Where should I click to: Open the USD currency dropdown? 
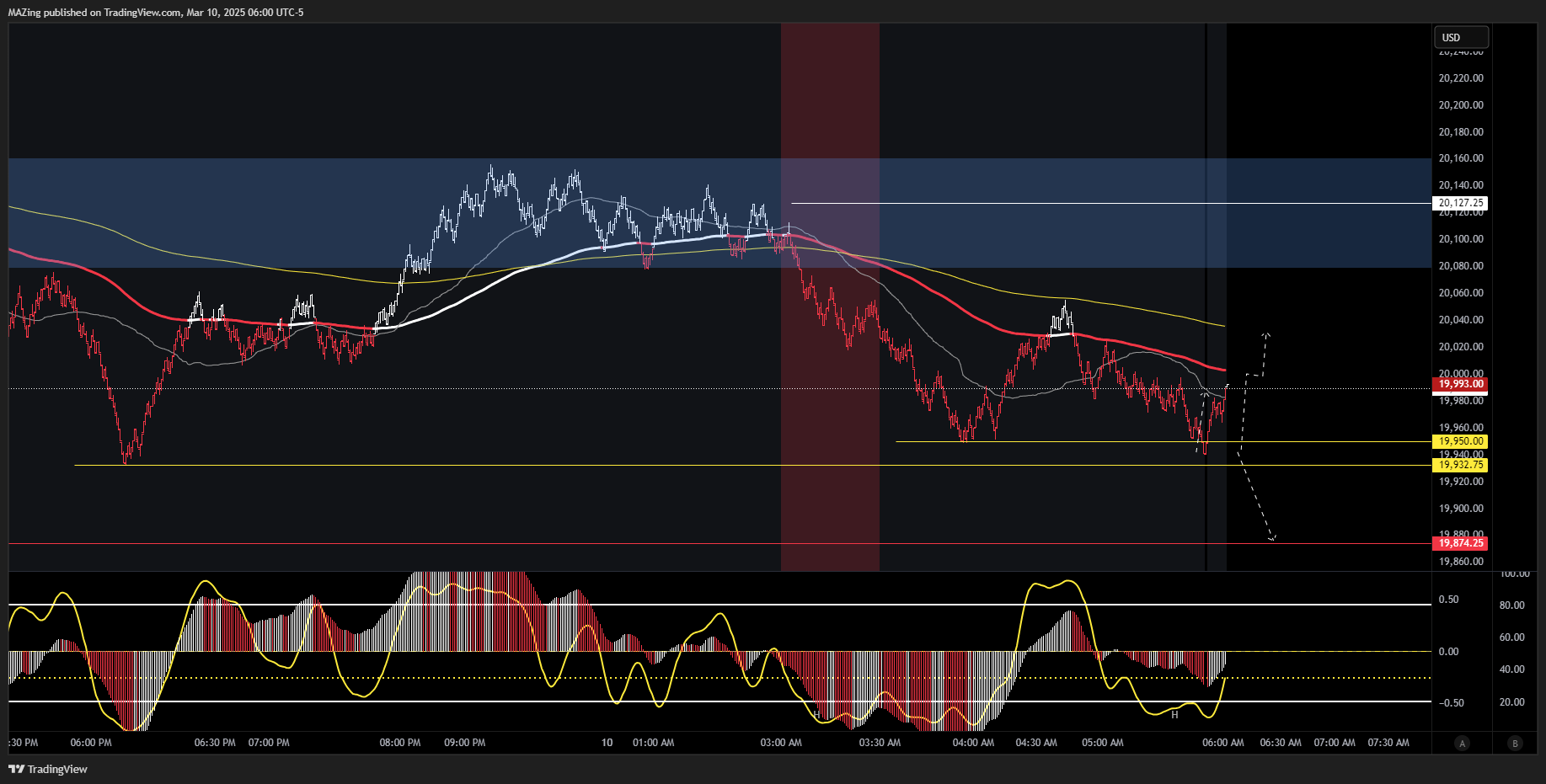point(1461,37)
